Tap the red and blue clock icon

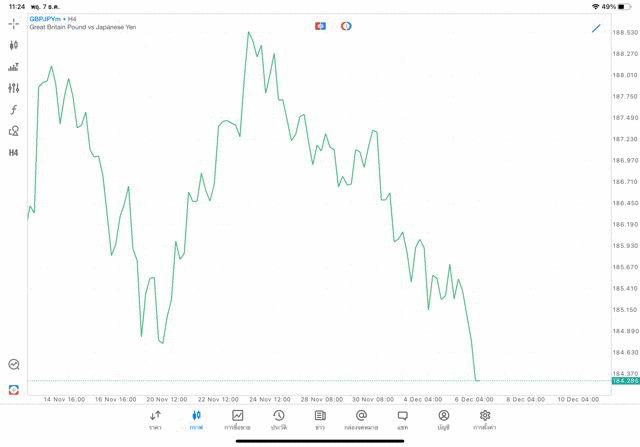[346, 26]
